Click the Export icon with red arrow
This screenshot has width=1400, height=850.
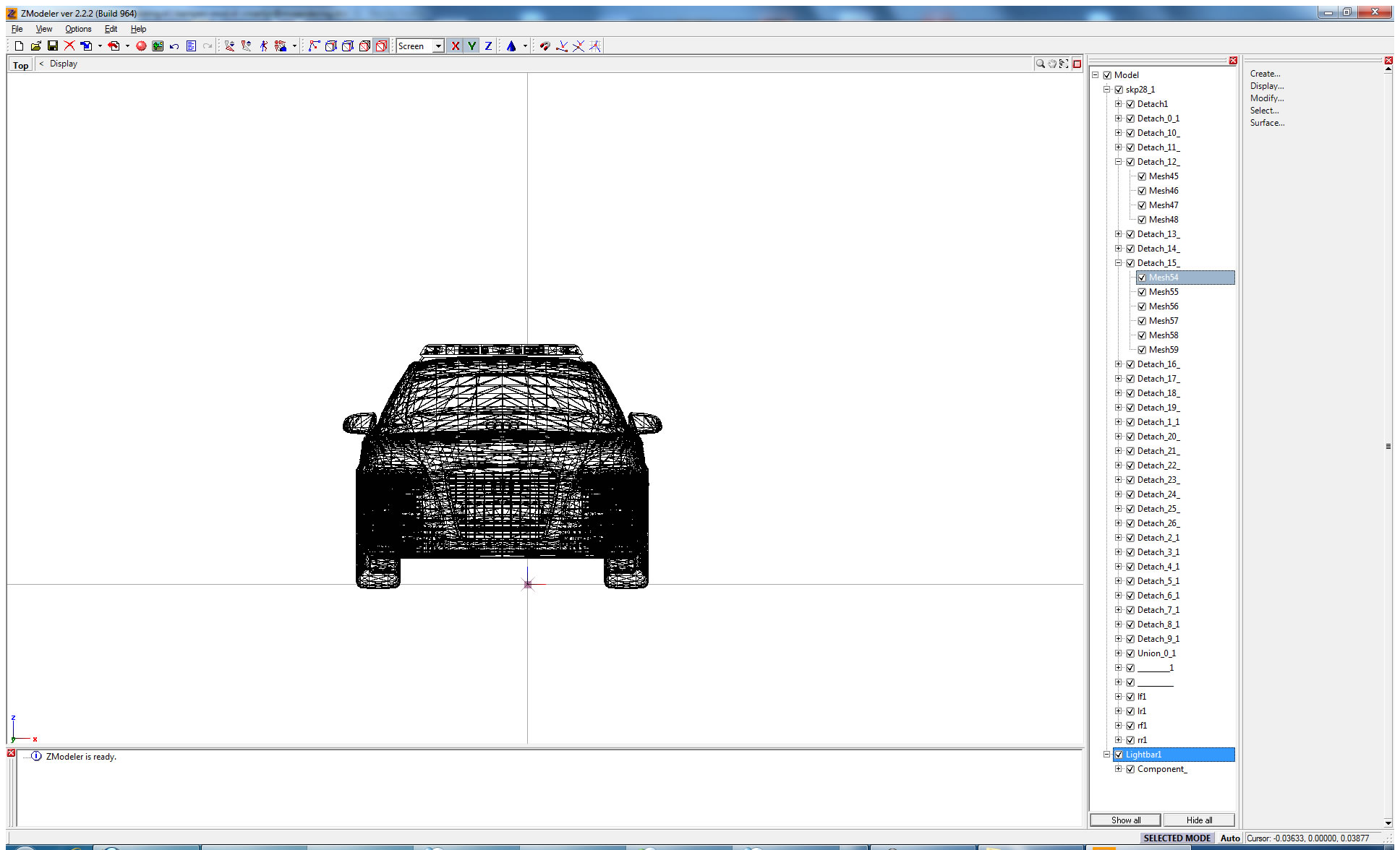114,46
